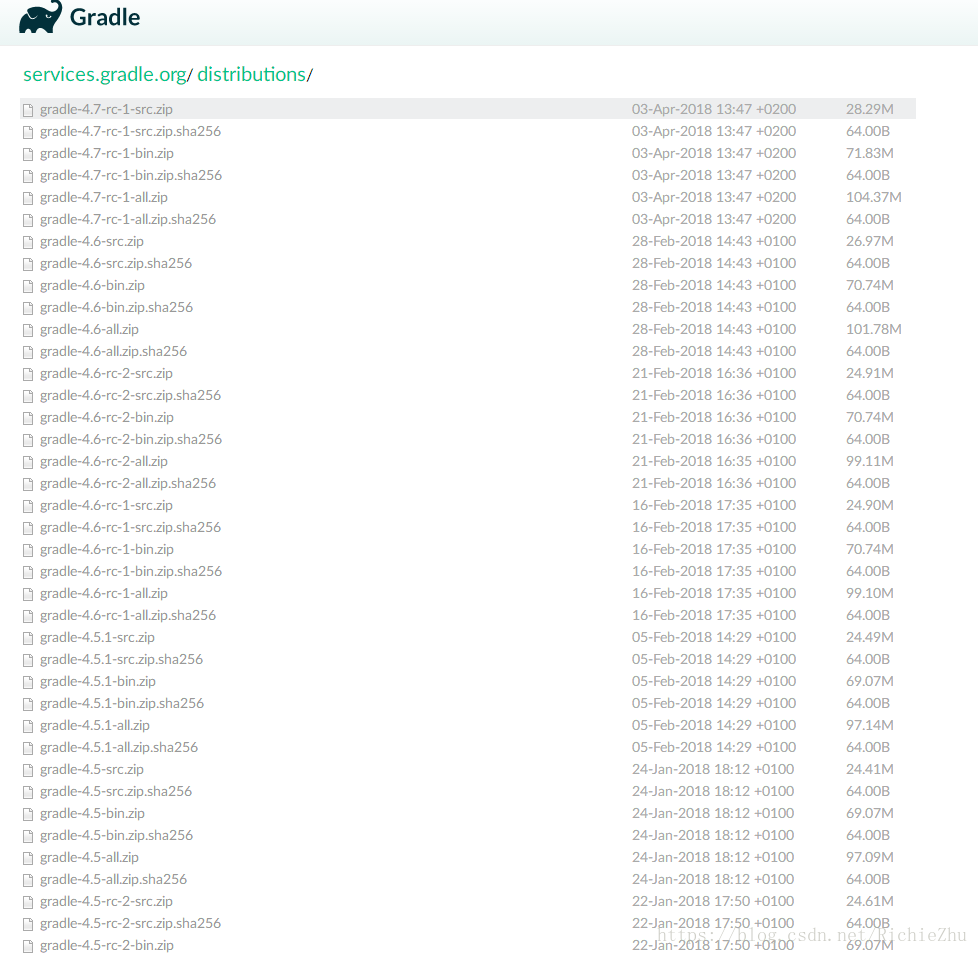
Task: Click the 21-Feb-2018 16:35 date of gradle-4.6-rc-2-all.zip
Action: pyautogui.click(x=714, y=461)
